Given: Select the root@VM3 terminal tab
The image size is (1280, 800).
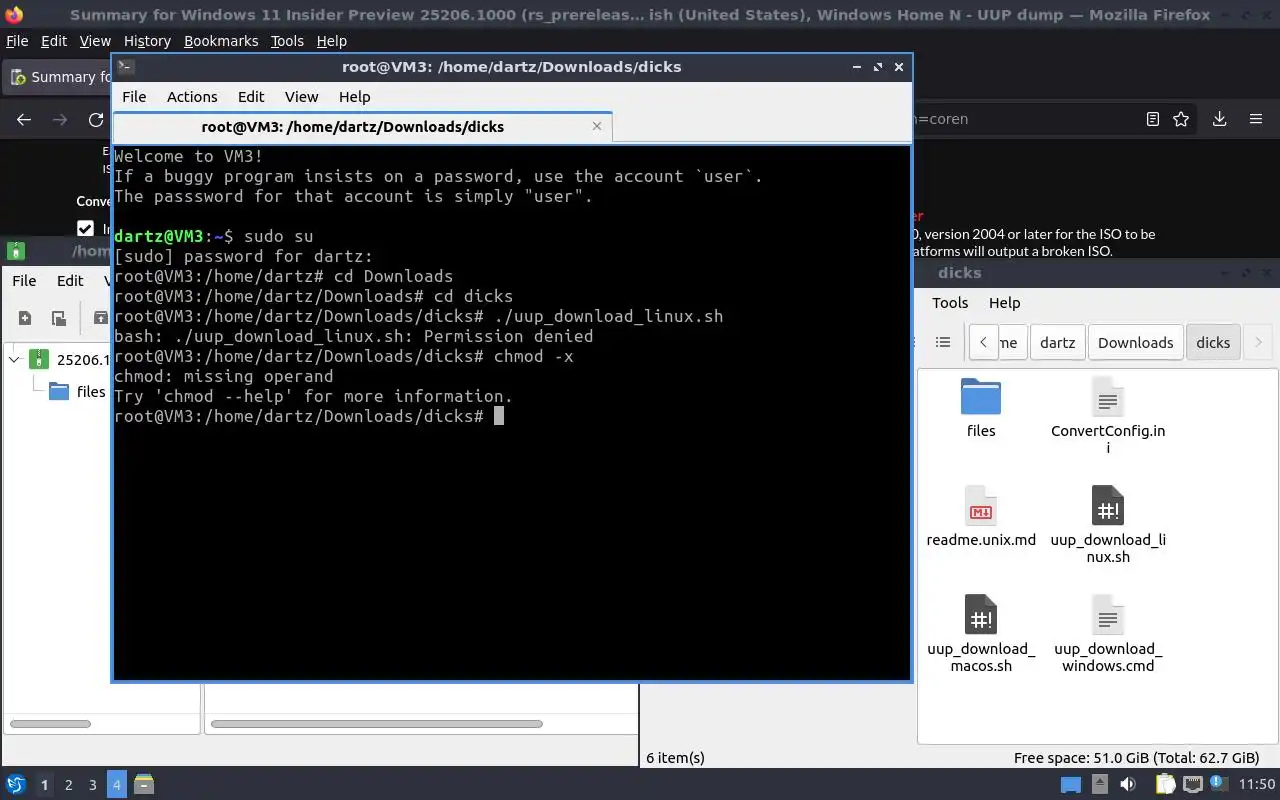Looking at the screenshot, I should point(362,127).
